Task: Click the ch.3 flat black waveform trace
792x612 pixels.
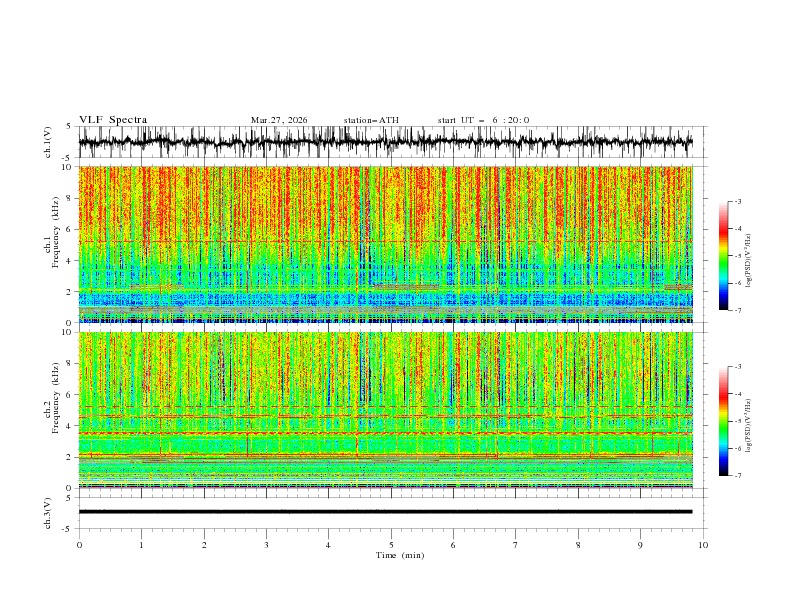Action: [x=385, y=512]
